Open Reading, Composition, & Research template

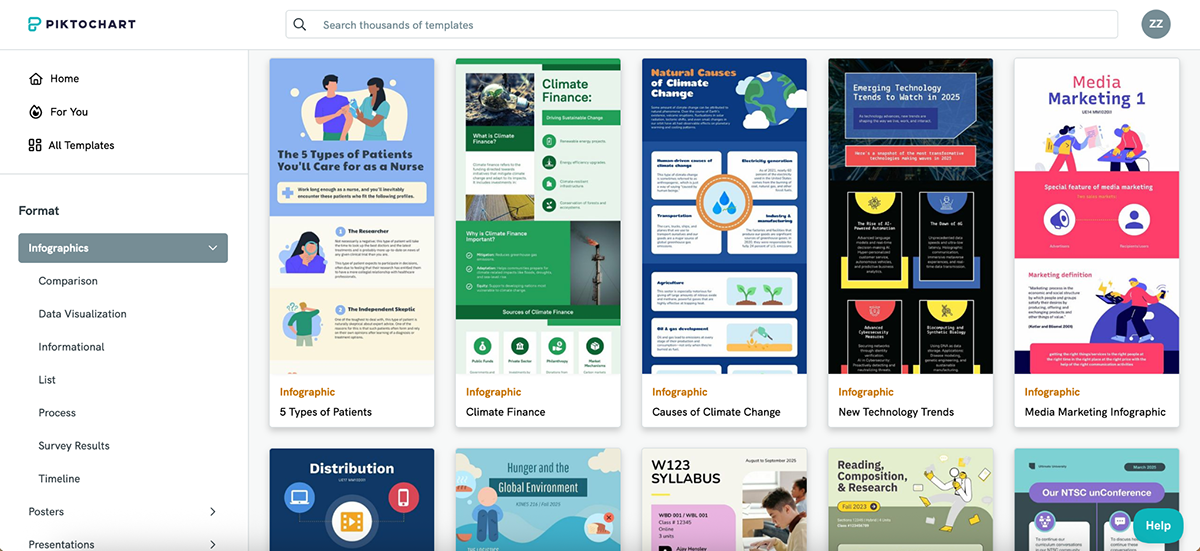(910, 500)
